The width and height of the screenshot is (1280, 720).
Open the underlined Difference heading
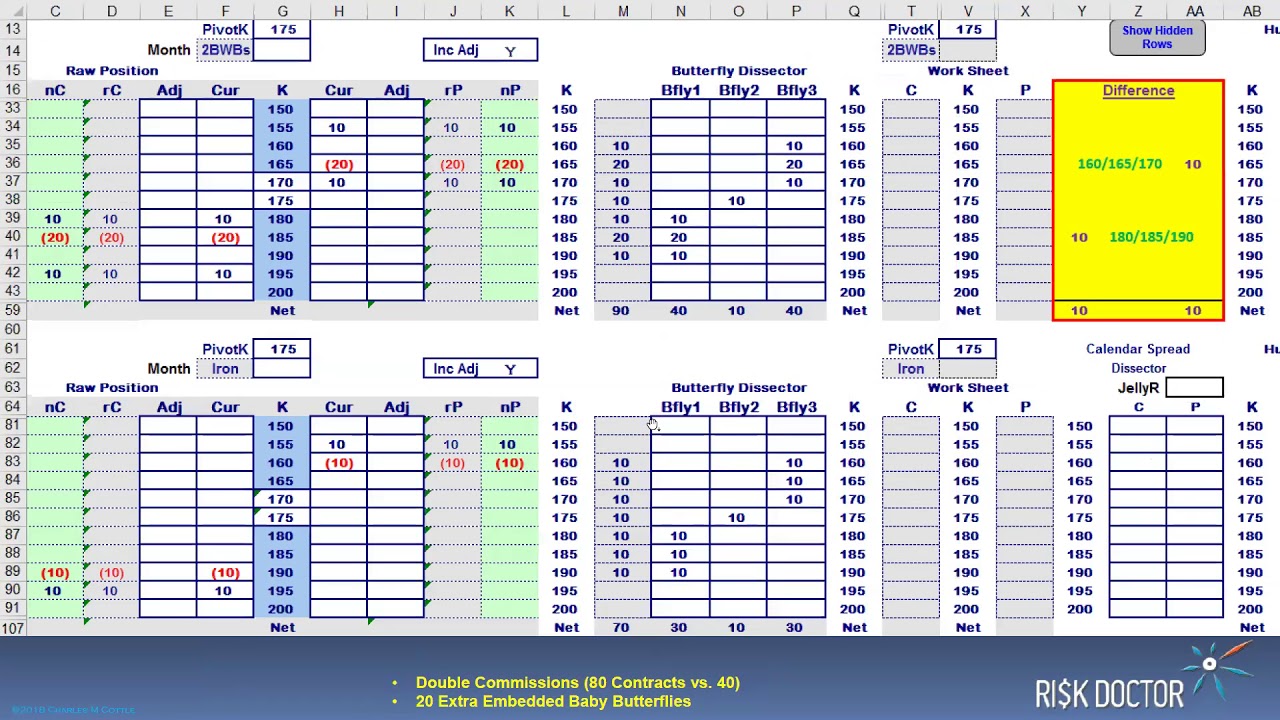1138,91
